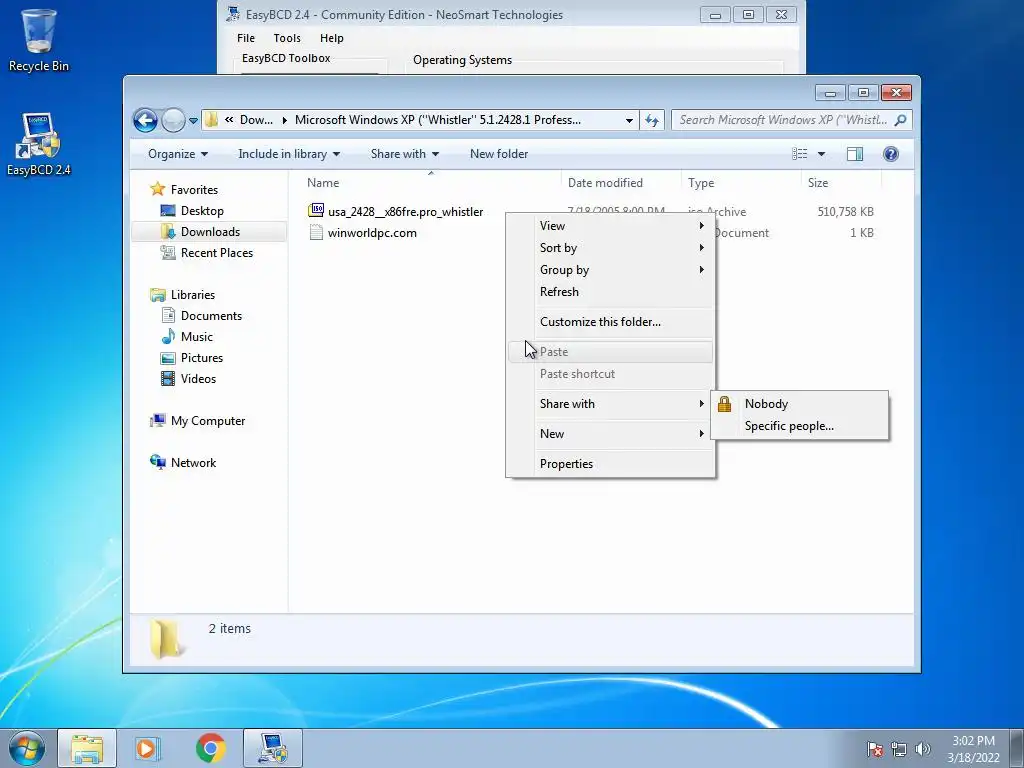
Task: Open the Organize menu
Action: (x=178, y=154)
